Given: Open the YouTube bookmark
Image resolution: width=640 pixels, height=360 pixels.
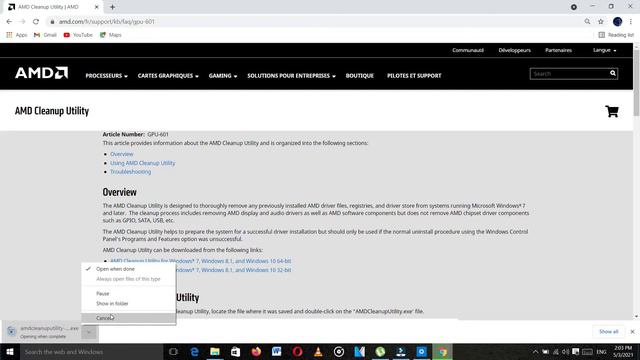Looking at the screenshot, I should (x=78, y=35).
